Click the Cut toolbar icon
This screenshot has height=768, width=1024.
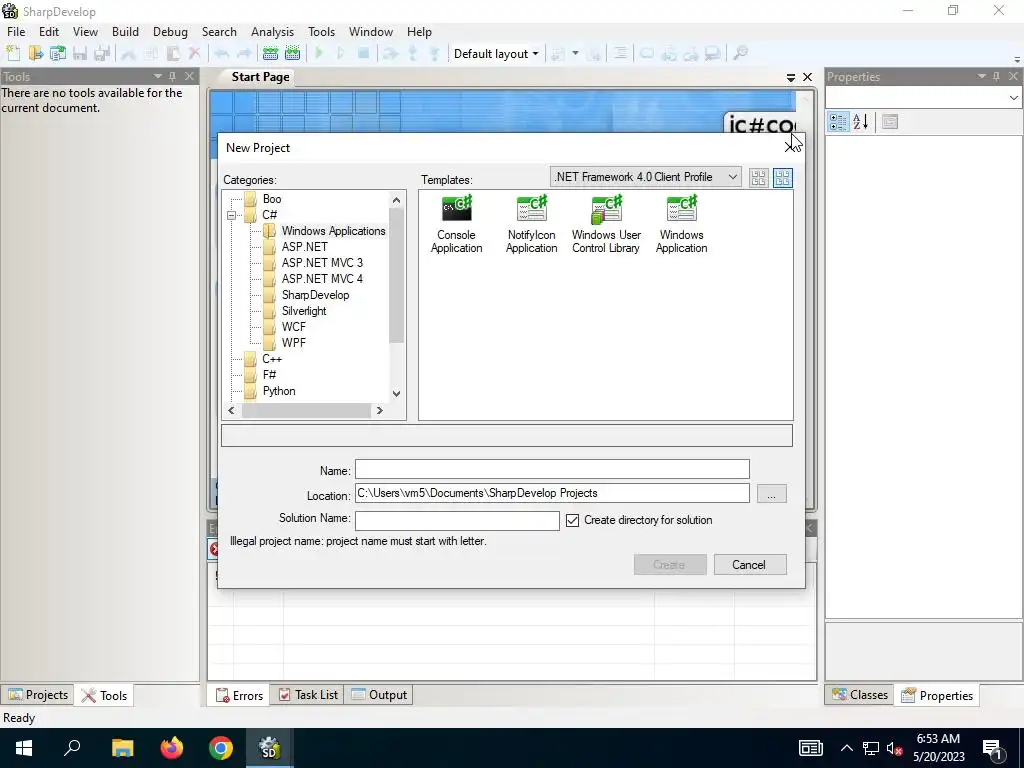pos(129,54)
